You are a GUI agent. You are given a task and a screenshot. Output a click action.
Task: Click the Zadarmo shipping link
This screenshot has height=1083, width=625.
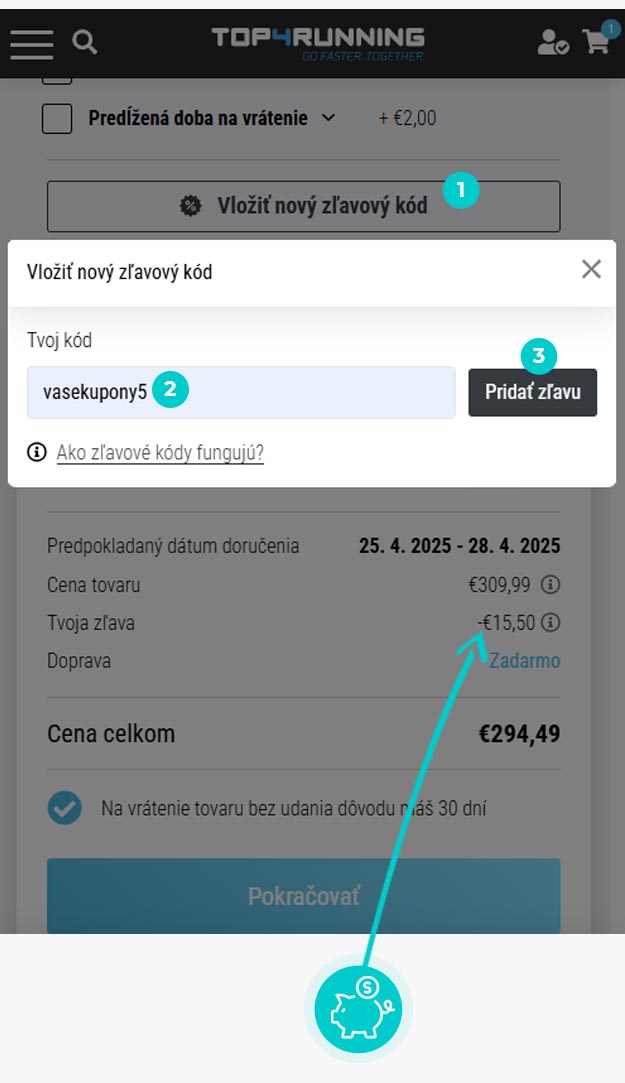(524, 661)
